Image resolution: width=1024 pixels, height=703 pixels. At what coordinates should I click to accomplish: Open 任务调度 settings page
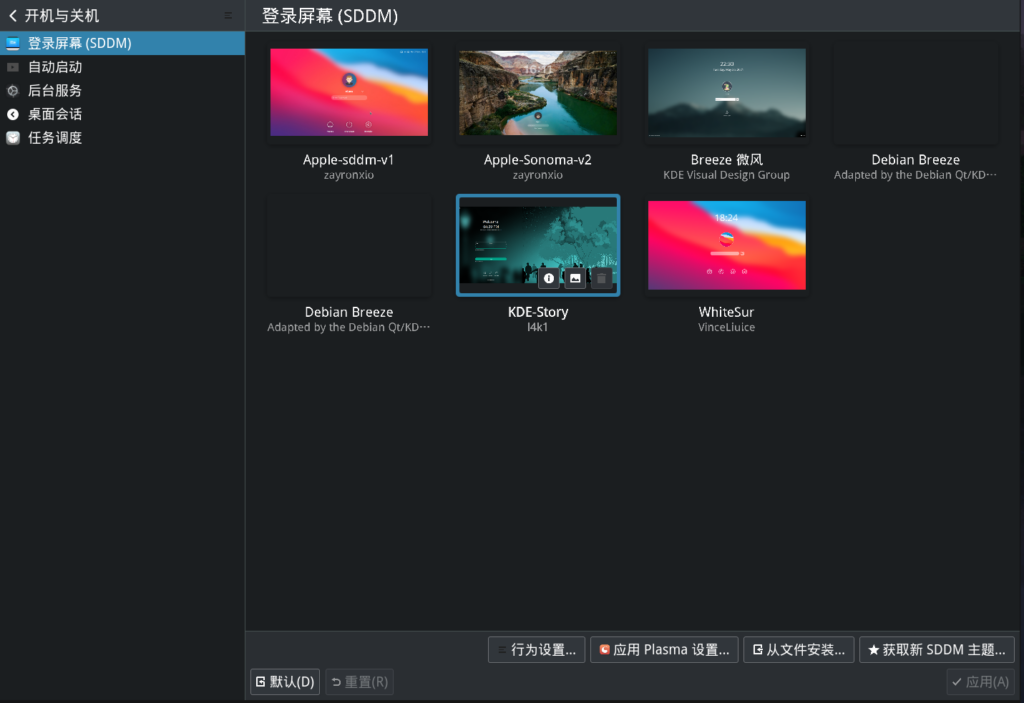pos(122,137)
